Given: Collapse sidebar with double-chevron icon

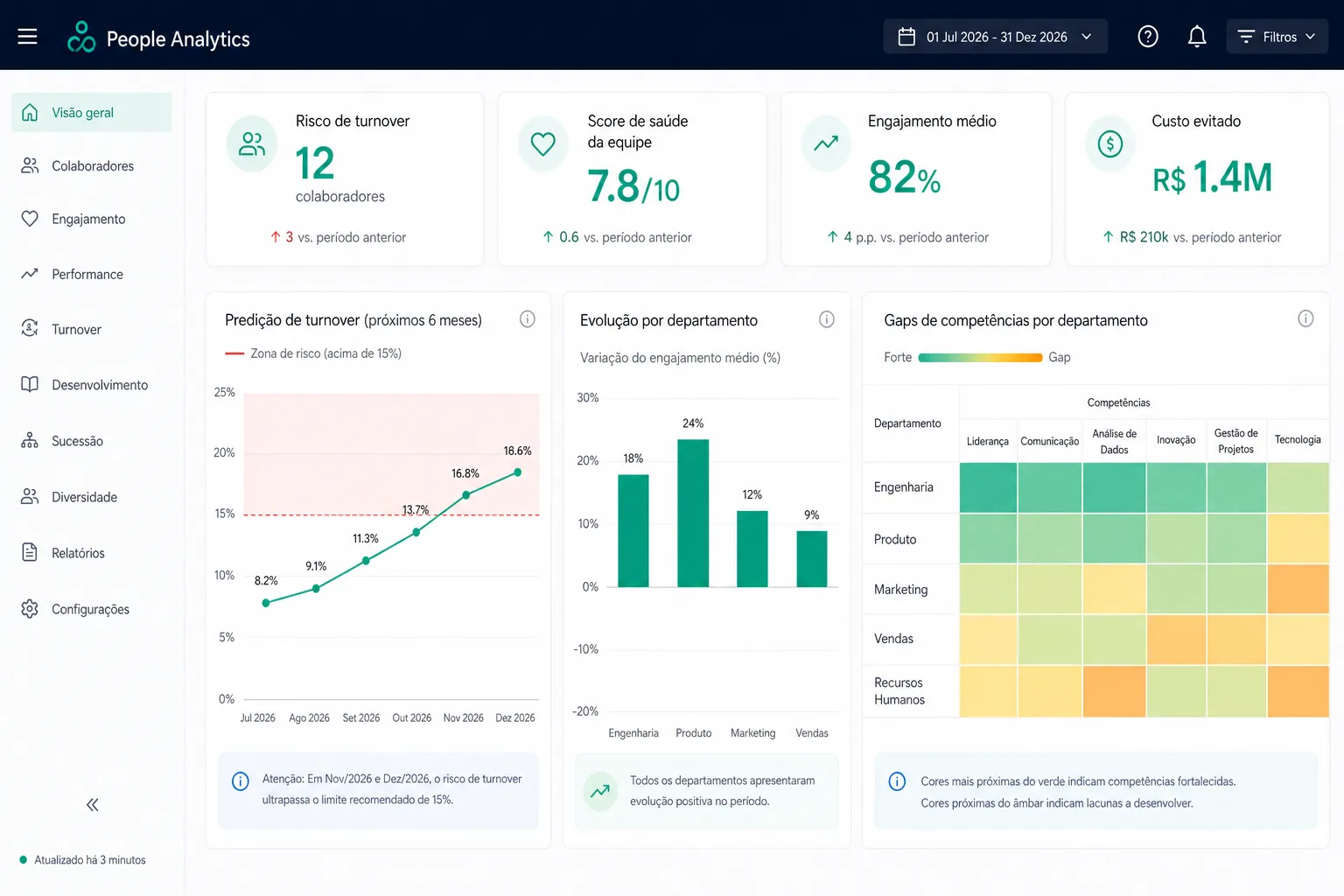Looking at the screenshot, I should coord(92,805).
